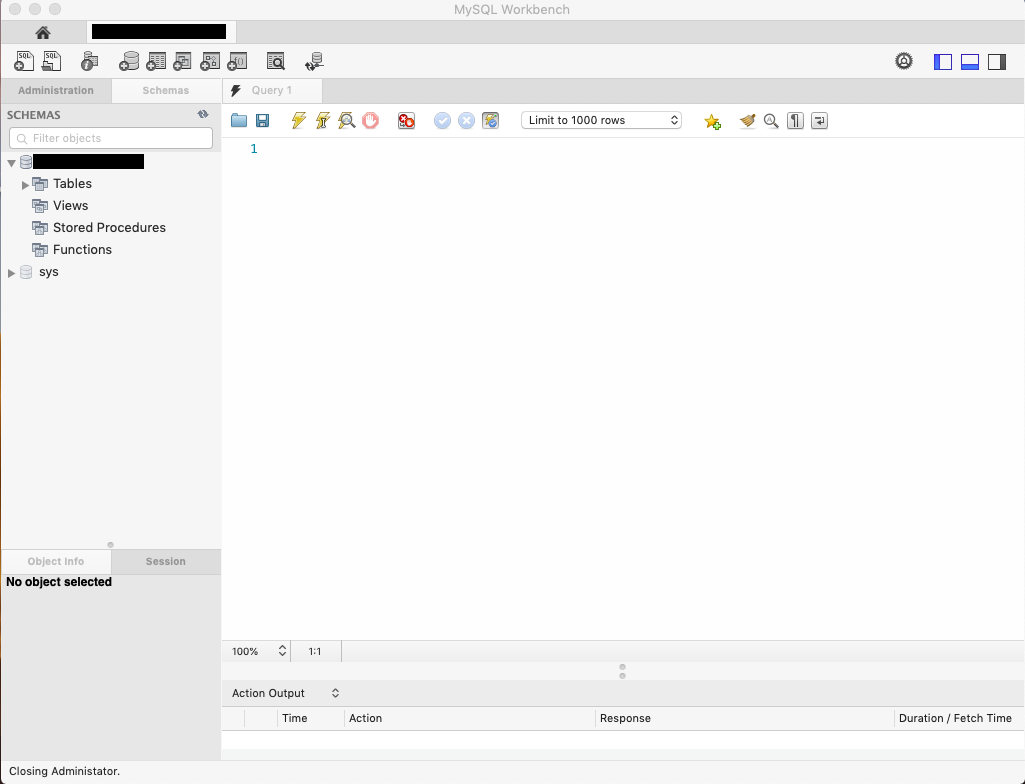Toggle continue-on-error execution mode
The width and height of the screenshot is (1025, 784).
407,120
